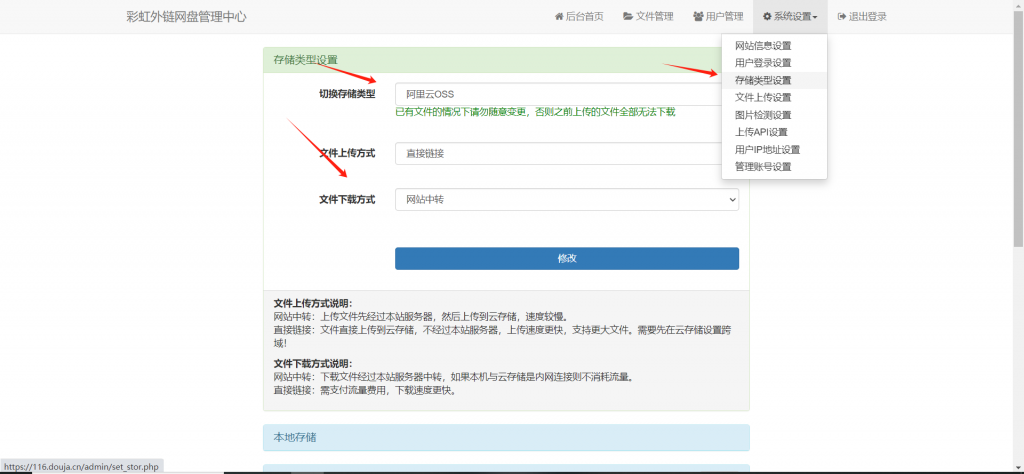Click the 文件下载方式 field label
Viewport: 1024px width, 474px height.
(x=347, y=200)
